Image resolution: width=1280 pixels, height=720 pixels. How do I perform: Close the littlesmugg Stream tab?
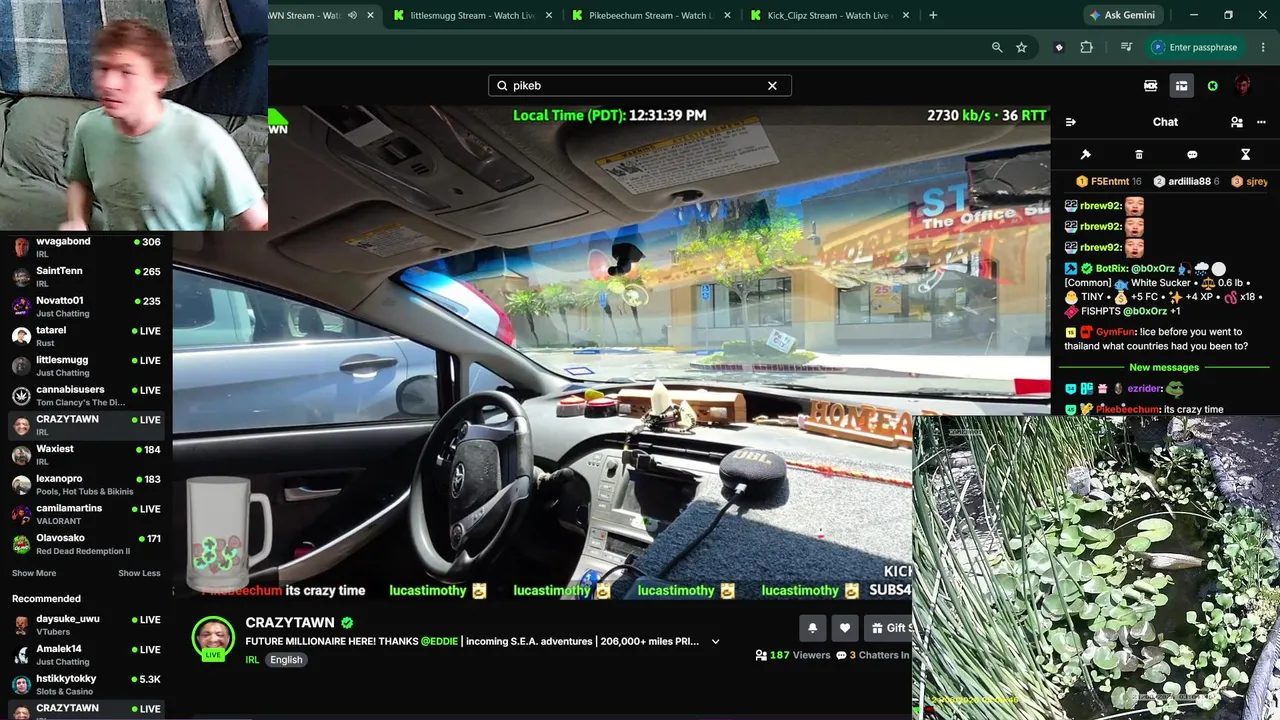tap(549, 15)
